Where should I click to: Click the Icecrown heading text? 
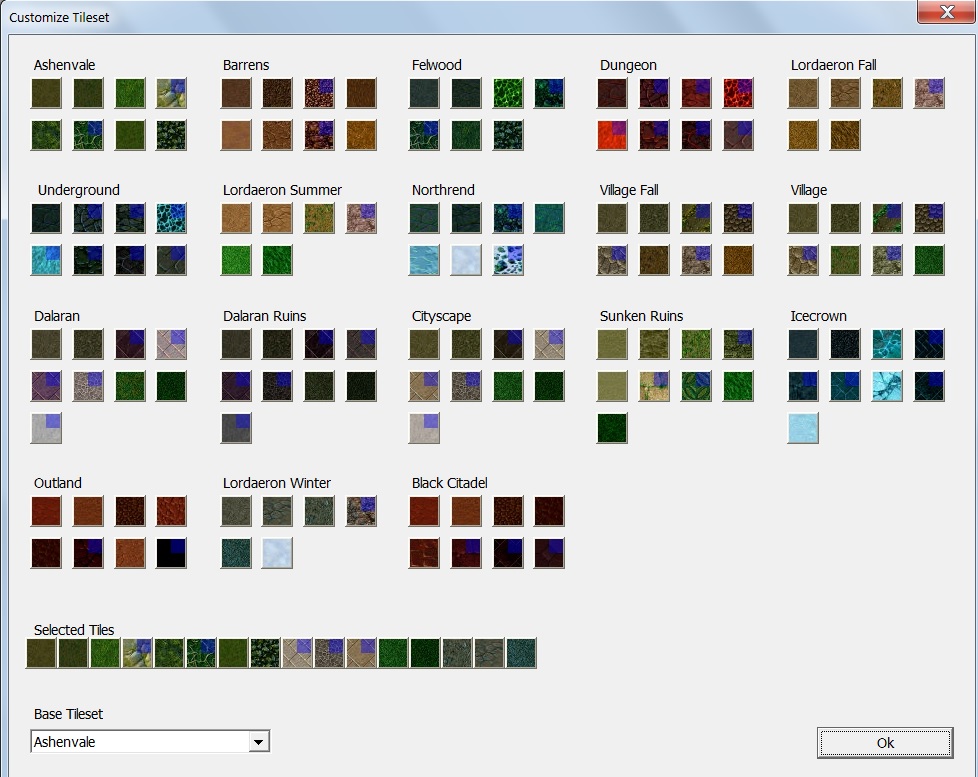(x=818, y=316)
